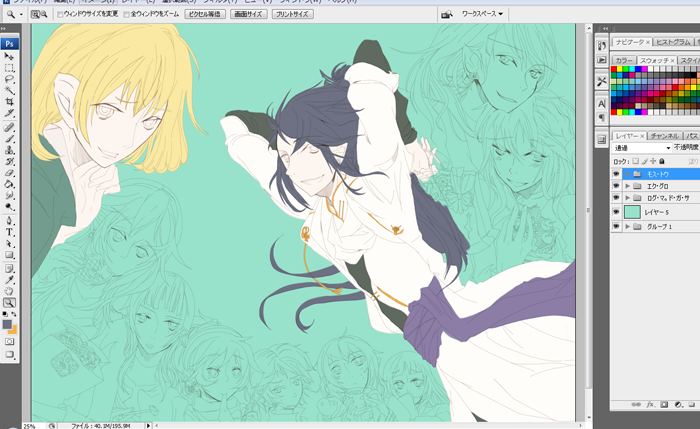Hide the グループ 1 group

(x=617, y=227)
